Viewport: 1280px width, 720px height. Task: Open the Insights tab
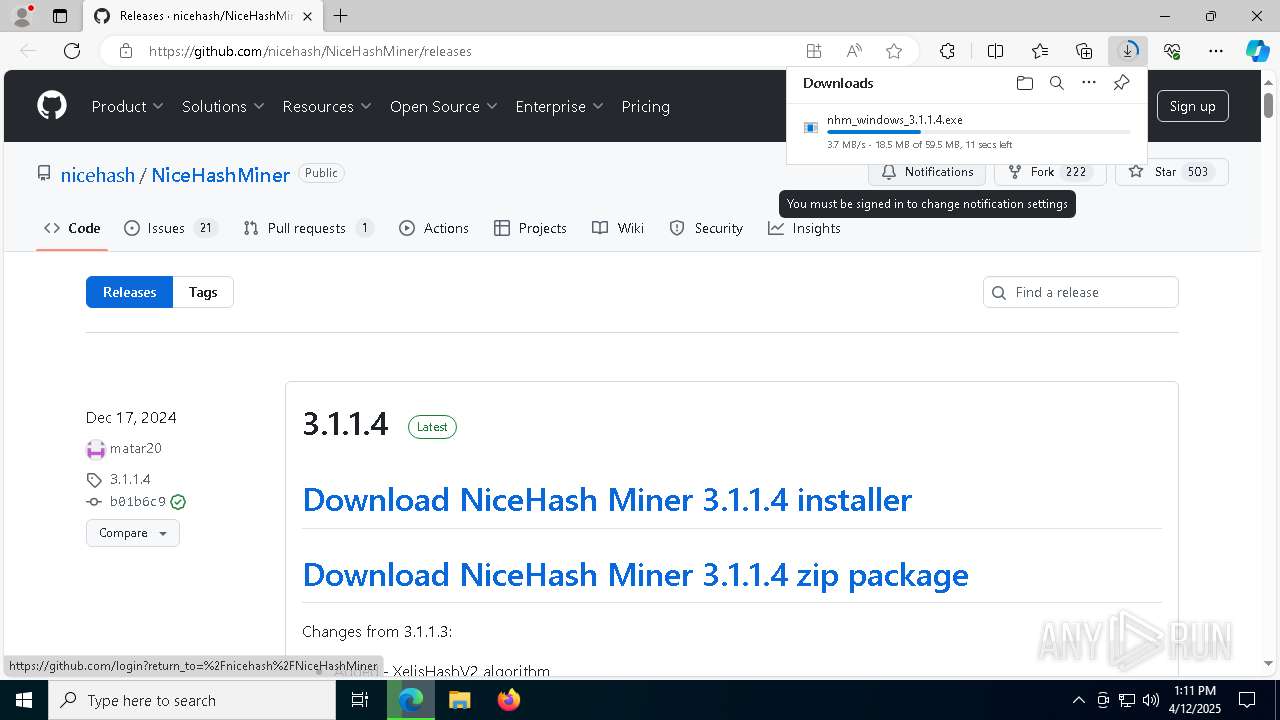(804, 228)
